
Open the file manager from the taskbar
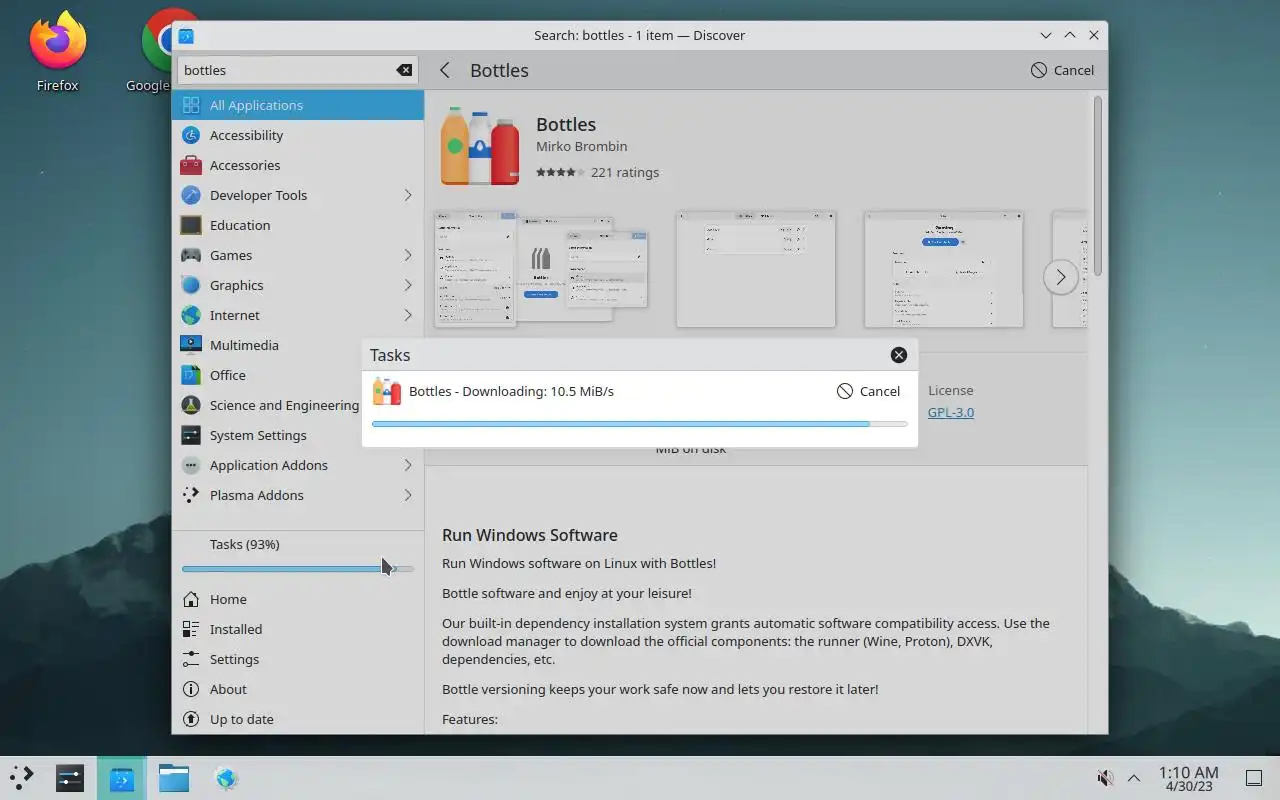[174, 777]
